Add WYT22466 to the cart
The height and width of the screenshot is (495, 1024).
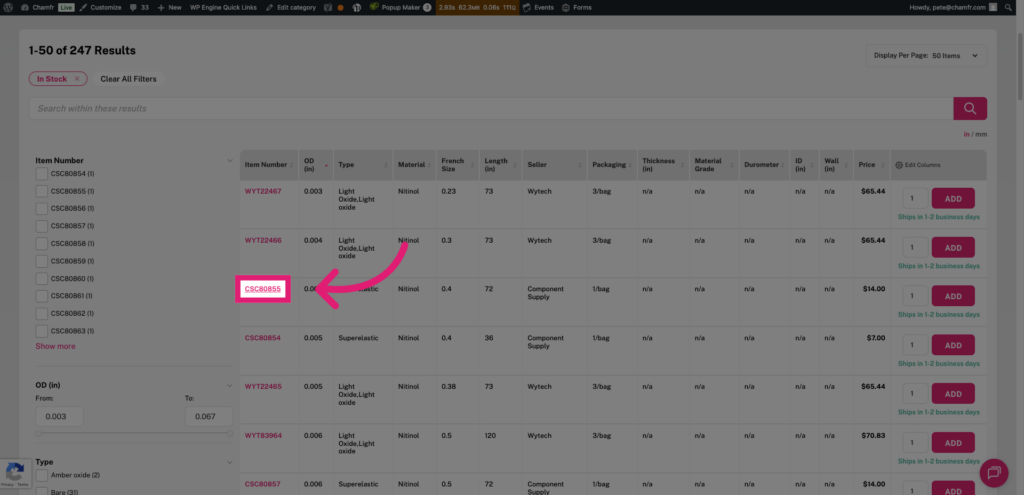[953, 248]
